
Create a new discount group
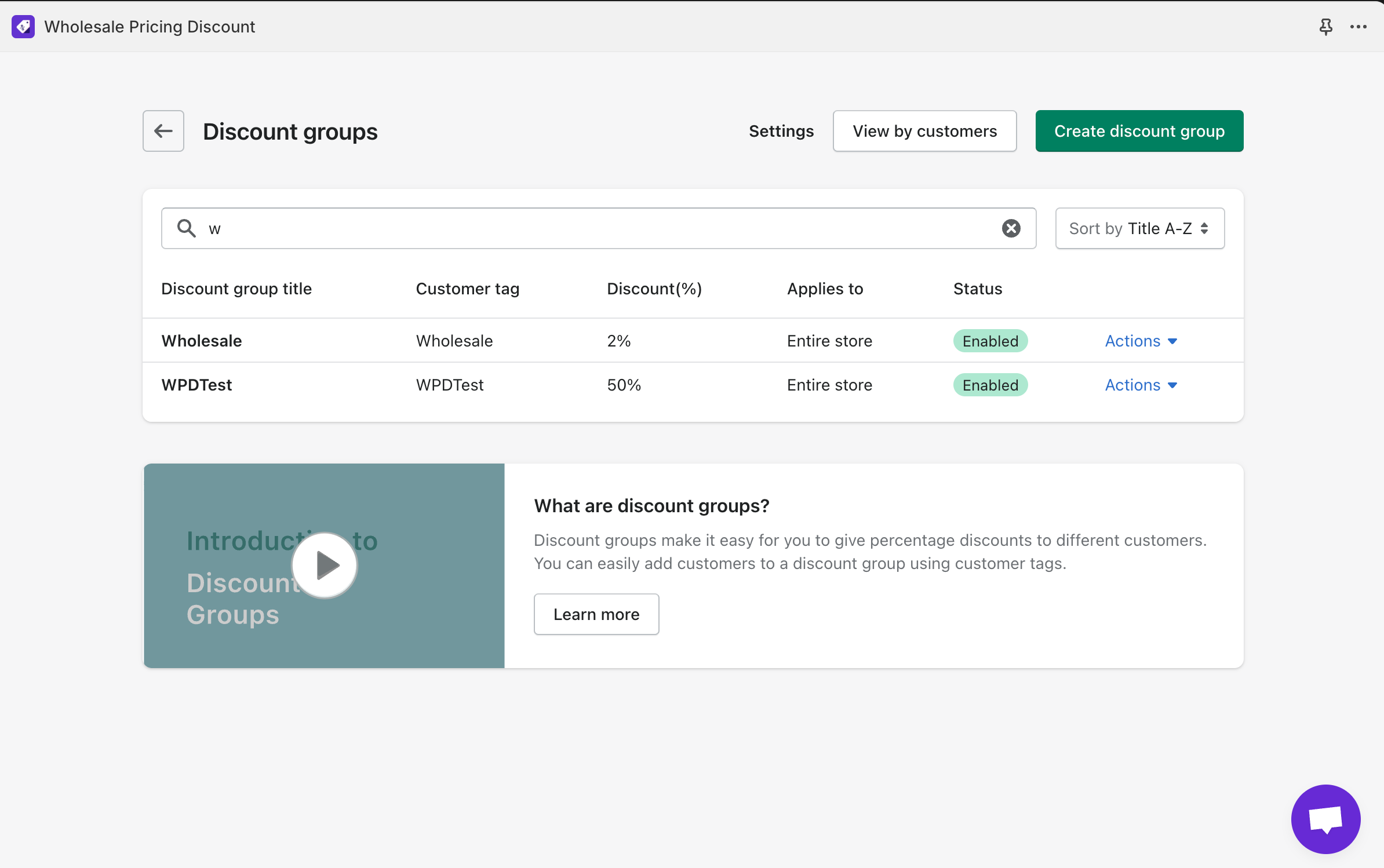click(x=1139, y=131)
